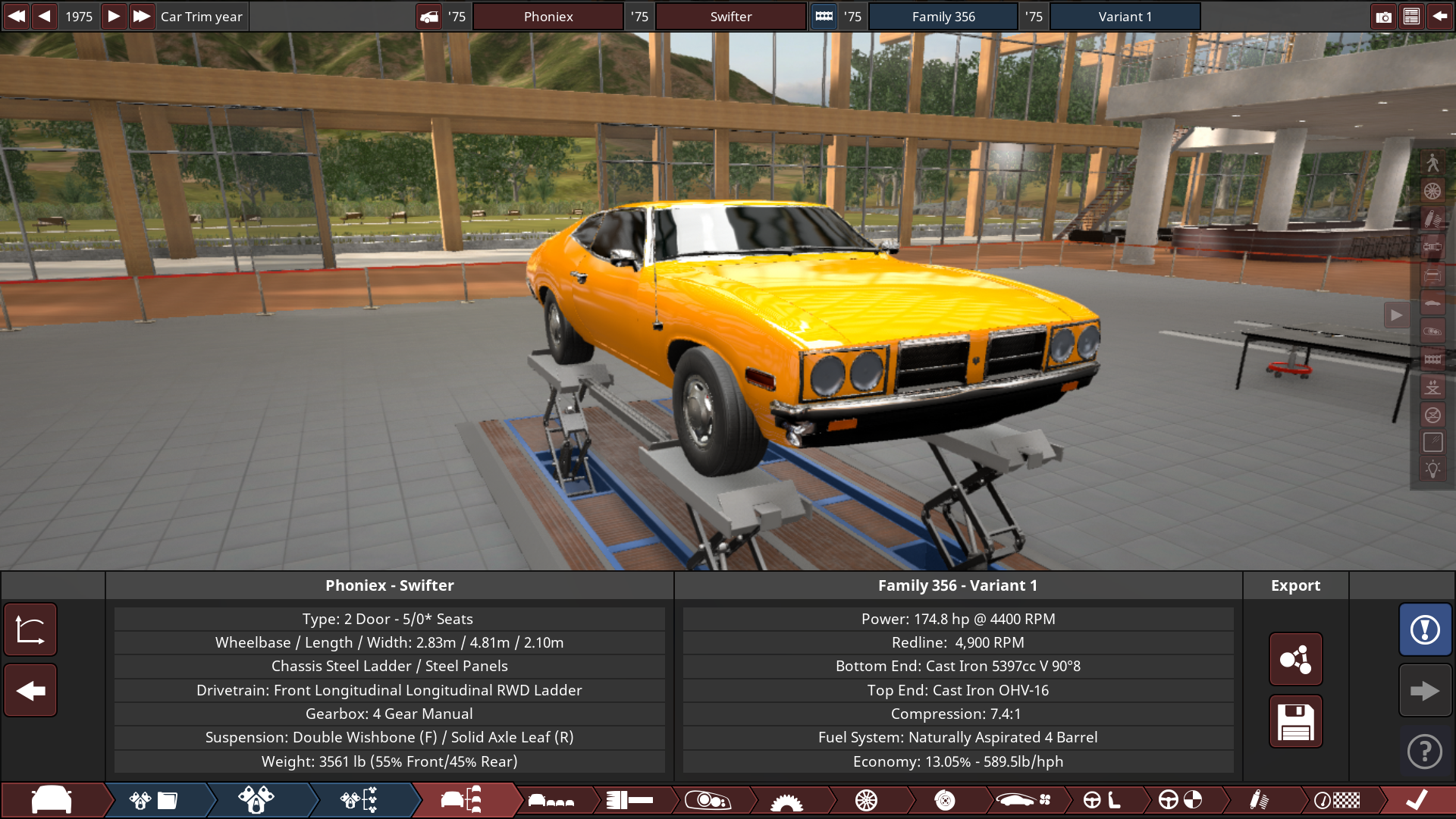
Task: Click the Compression: 7.4:1 row
Action: point(958,714)
